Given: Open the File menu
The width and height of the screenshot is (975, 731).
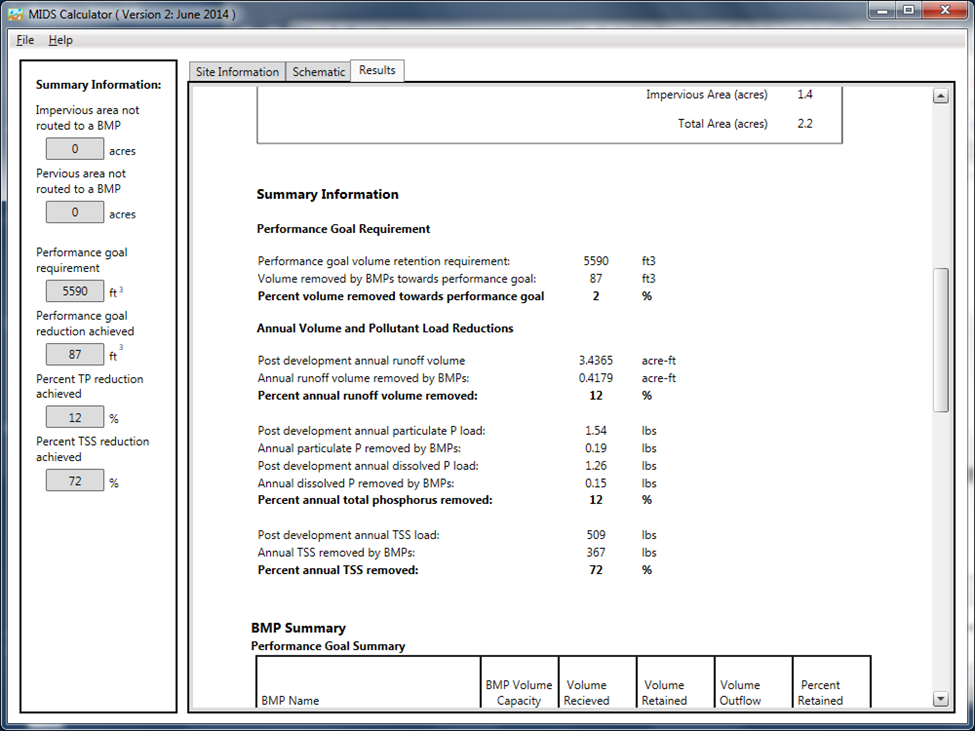Looking at the screenshot, I should pyautogui.click(x=25, y=40).
